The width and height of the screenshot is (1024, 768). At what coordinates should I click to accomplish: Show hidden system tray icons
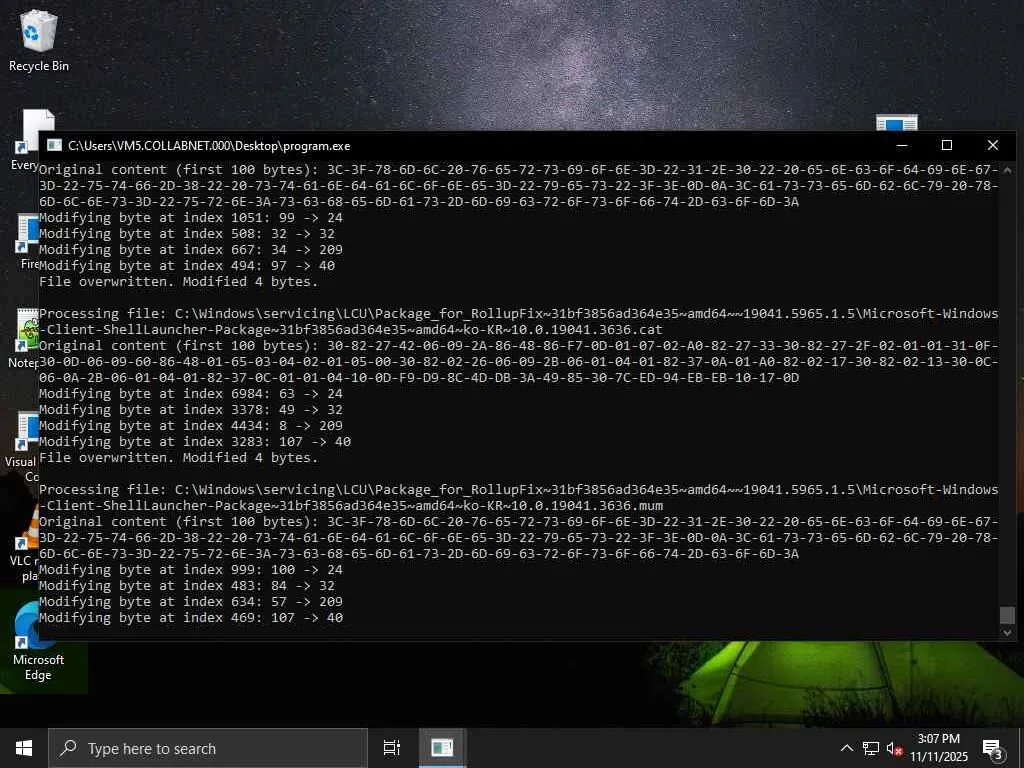(846, 748)
